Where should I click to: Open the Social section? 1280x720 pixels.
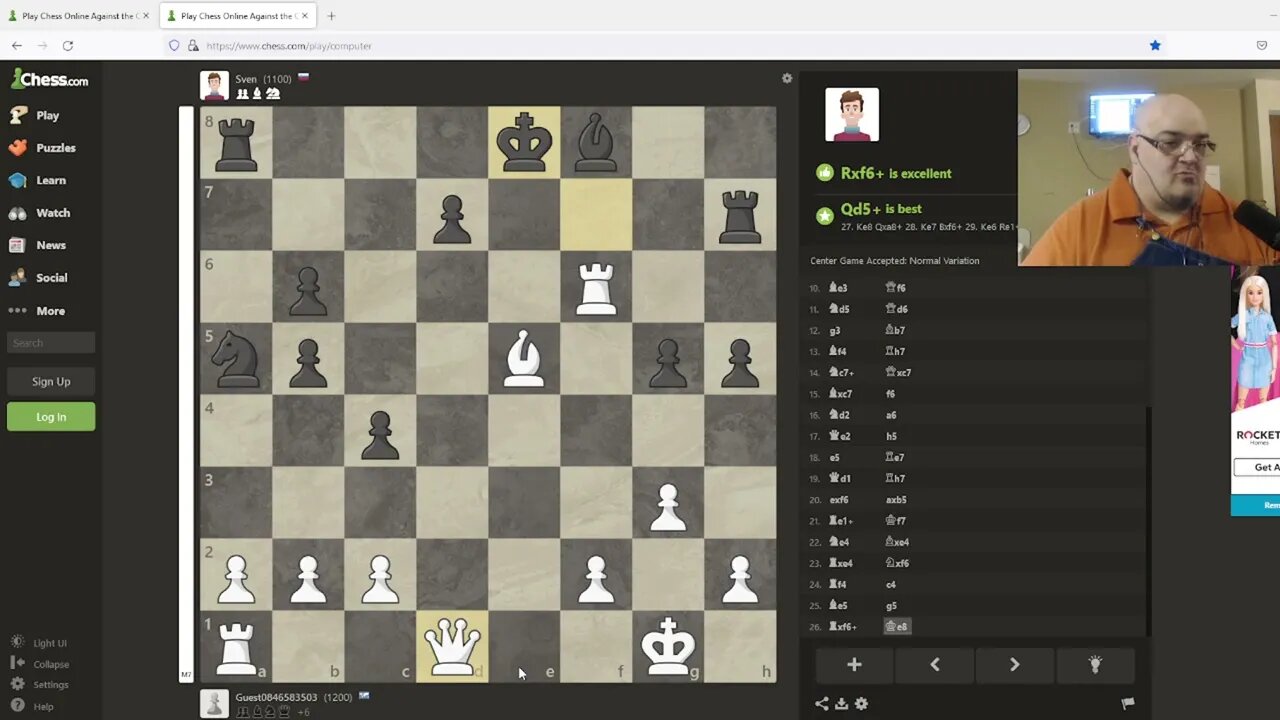39,277
